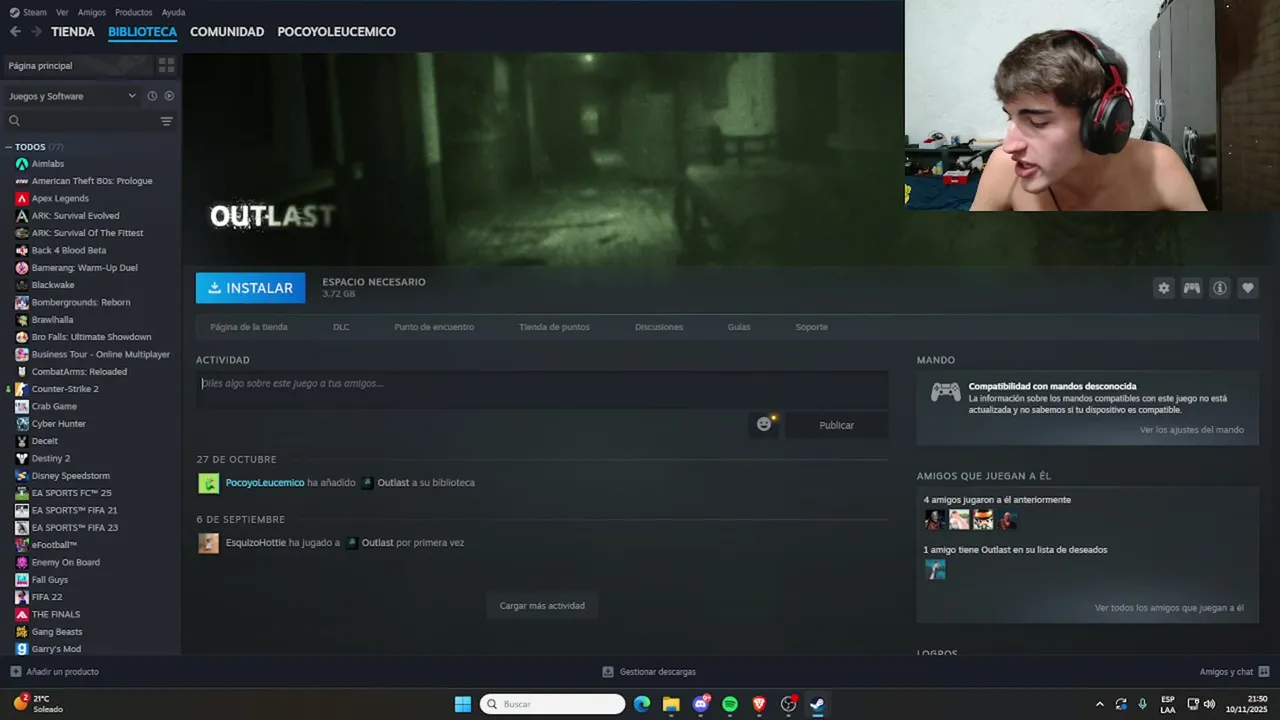Open Amigos y chat panel

pos(1234,672)
